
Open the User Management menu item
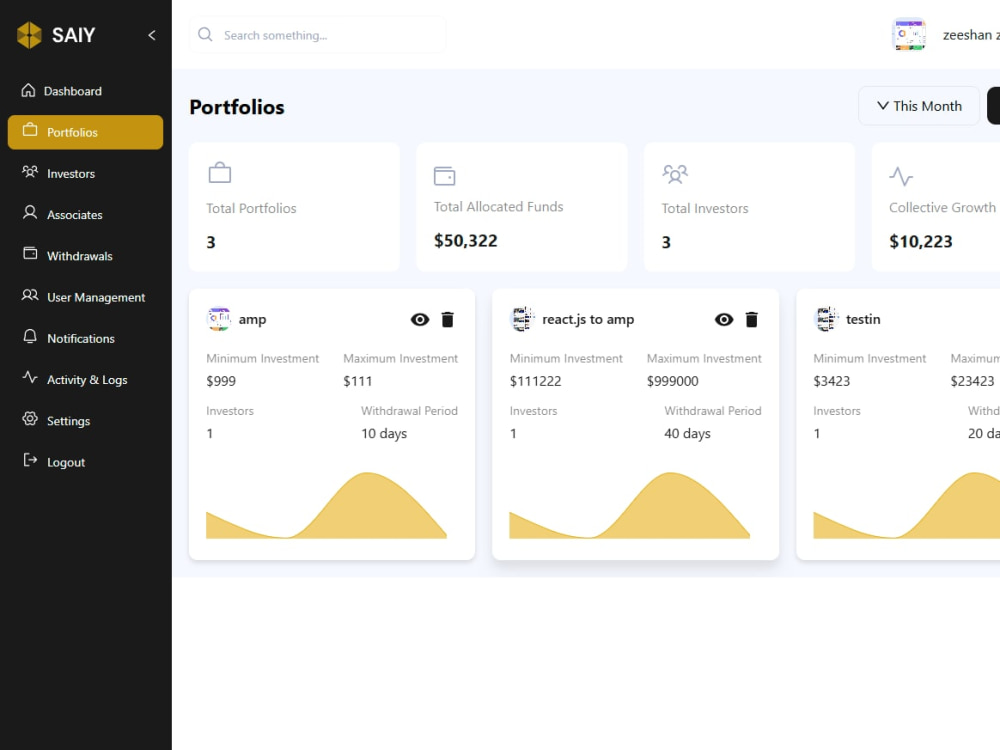[85, 297]
